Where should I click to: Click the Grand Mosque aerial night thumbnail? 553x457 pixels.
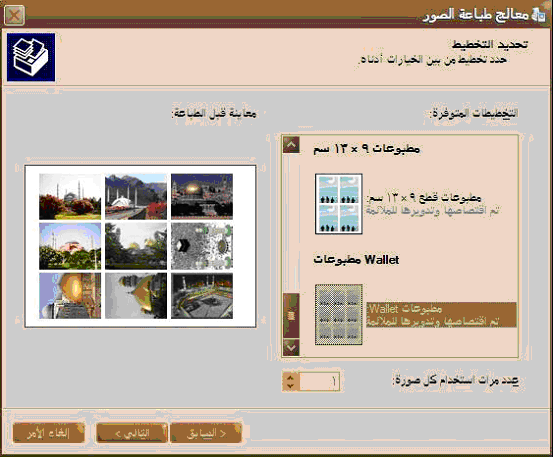point(202,295)
